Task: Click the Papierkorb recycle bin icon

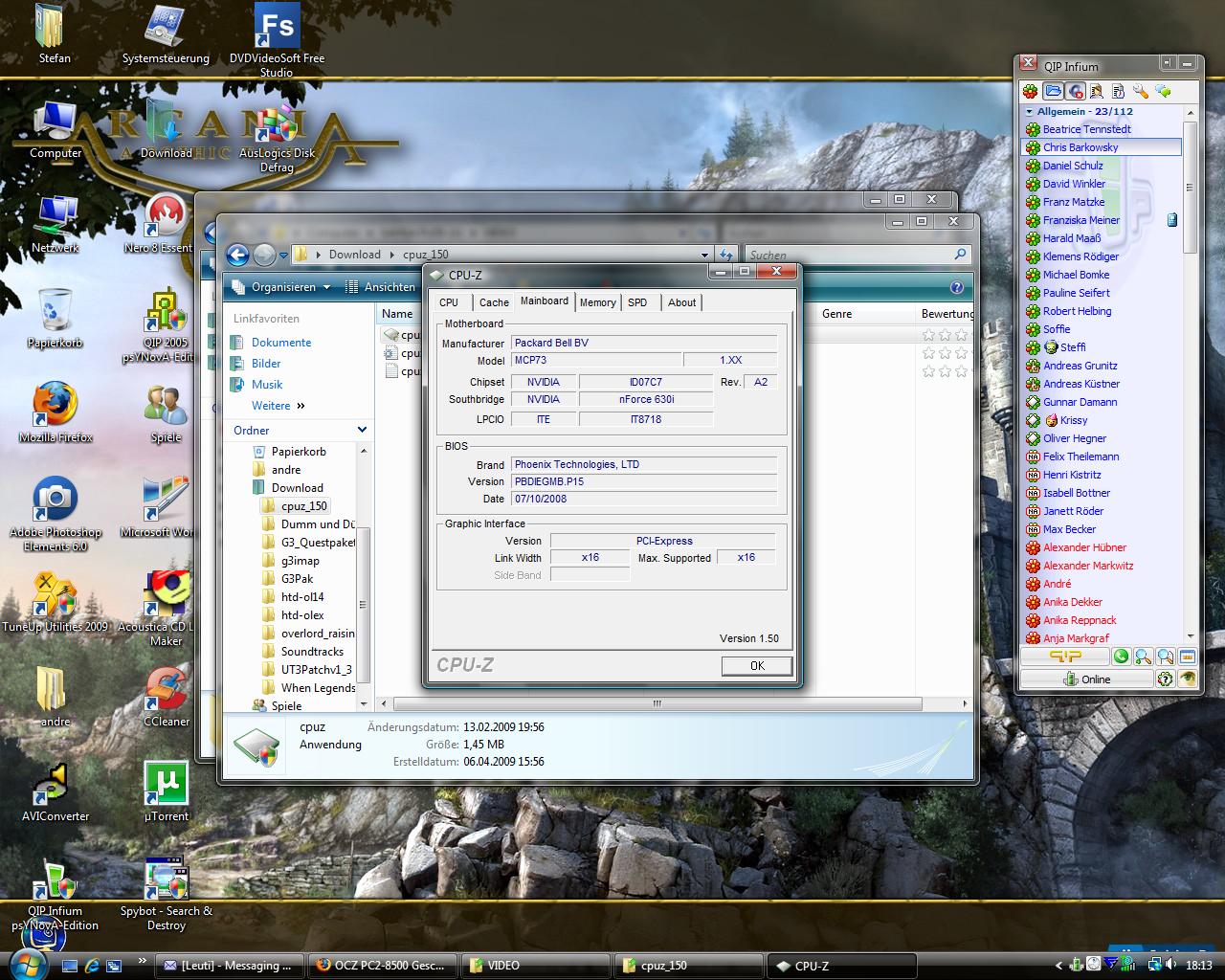Action: [x=55, y=320]
